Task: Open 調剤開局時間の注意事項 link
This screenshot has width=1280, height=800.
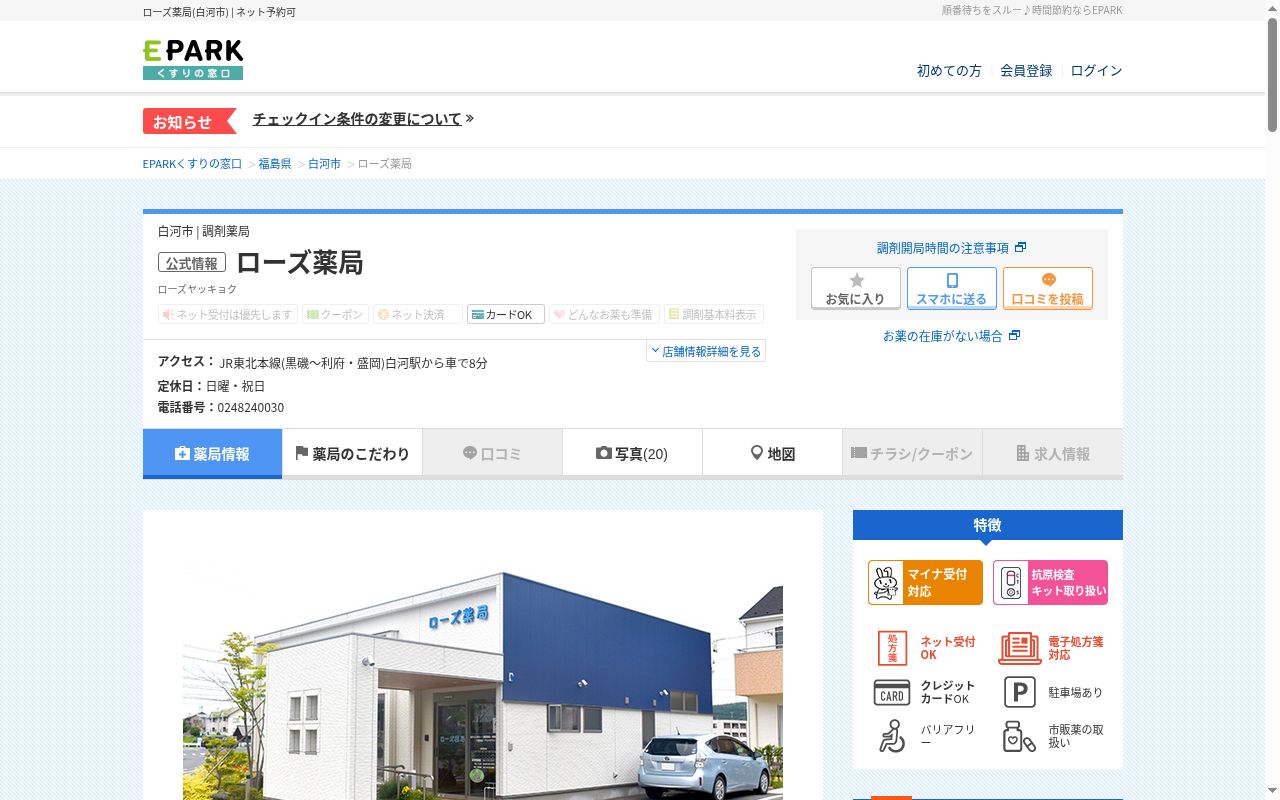Action: [x=943, y=247]
